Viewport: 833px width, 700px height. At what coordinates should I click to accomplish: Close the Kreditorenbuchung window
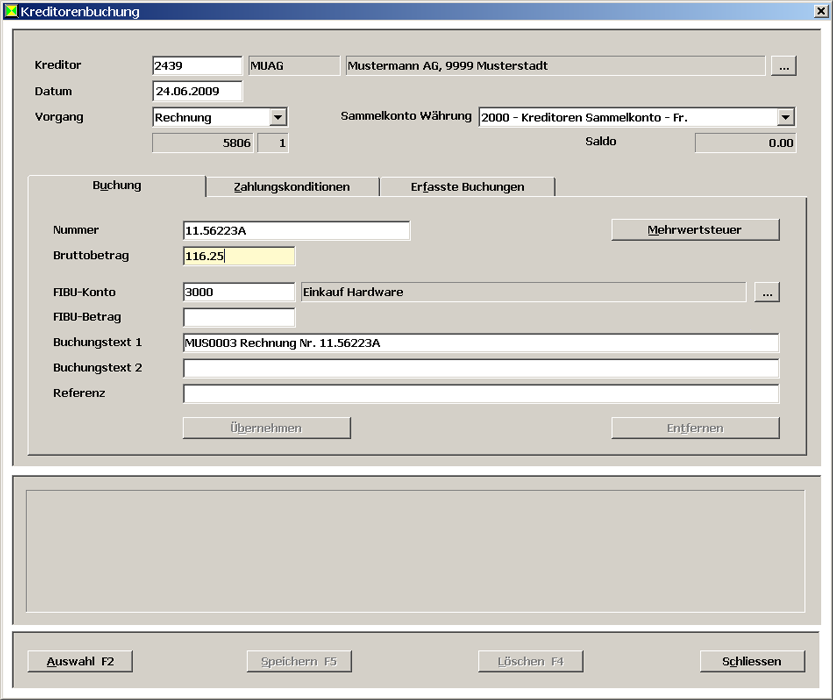(x=820, y=12)
